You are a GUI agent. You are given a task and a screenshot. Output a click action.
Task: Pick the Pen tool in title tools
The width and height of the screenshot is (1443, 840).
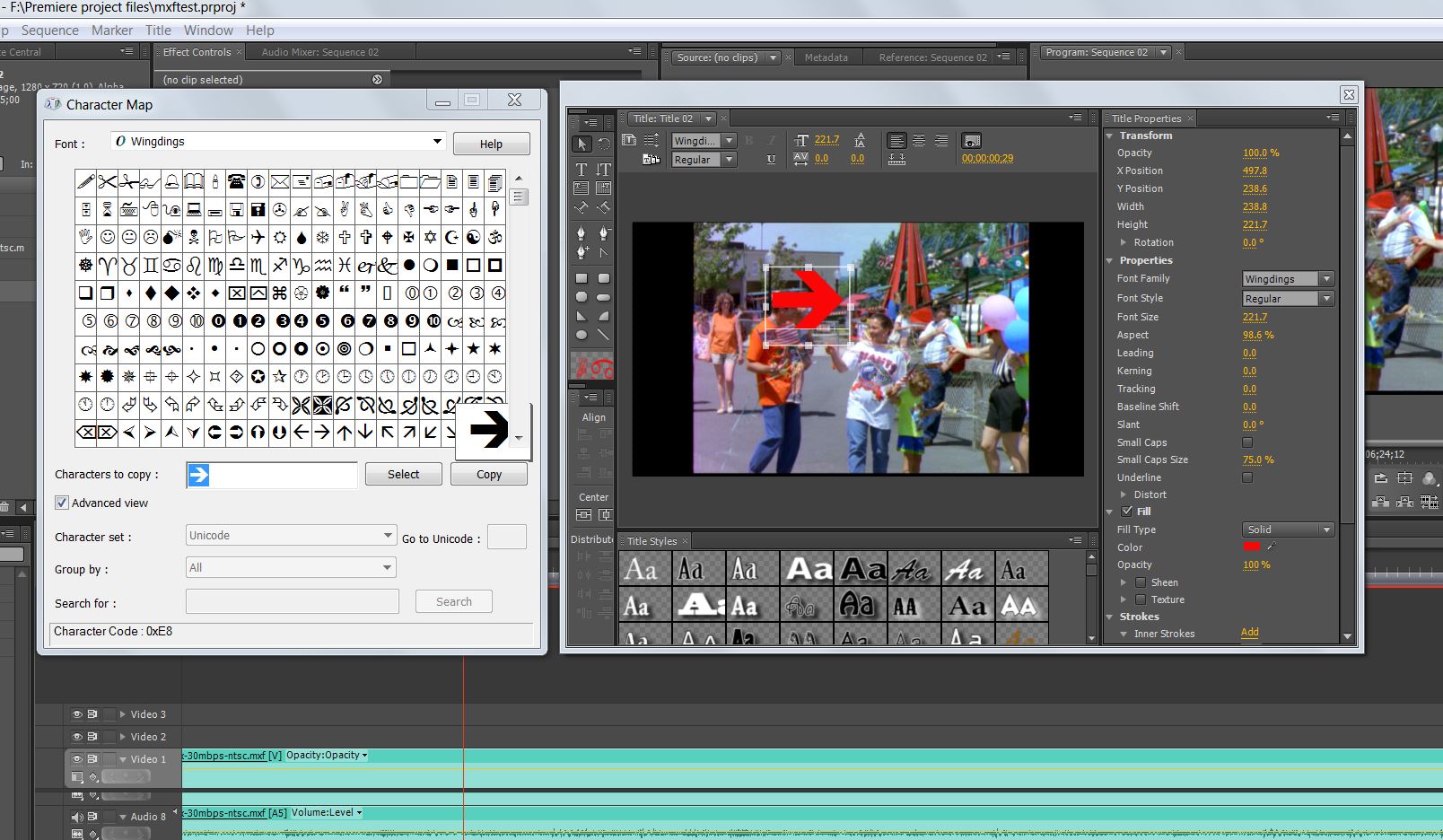[x=581, y=233]
